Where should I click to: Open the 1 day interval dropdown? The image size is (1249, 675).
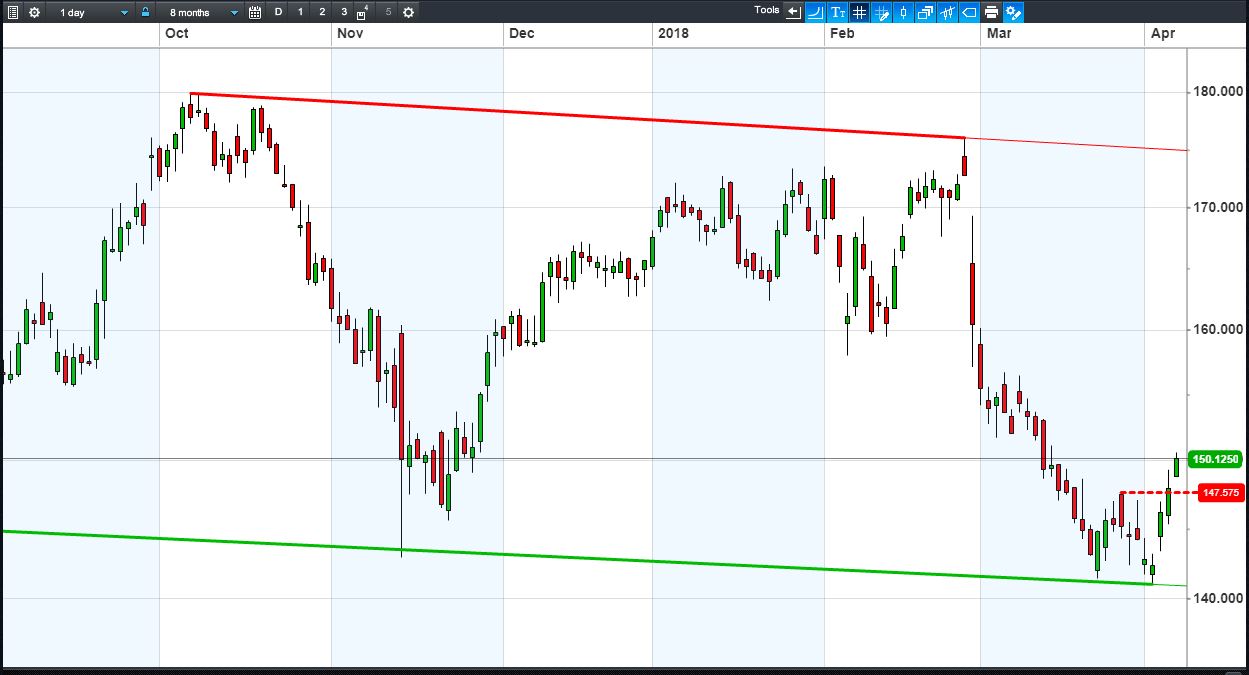[x=92, y=12]
